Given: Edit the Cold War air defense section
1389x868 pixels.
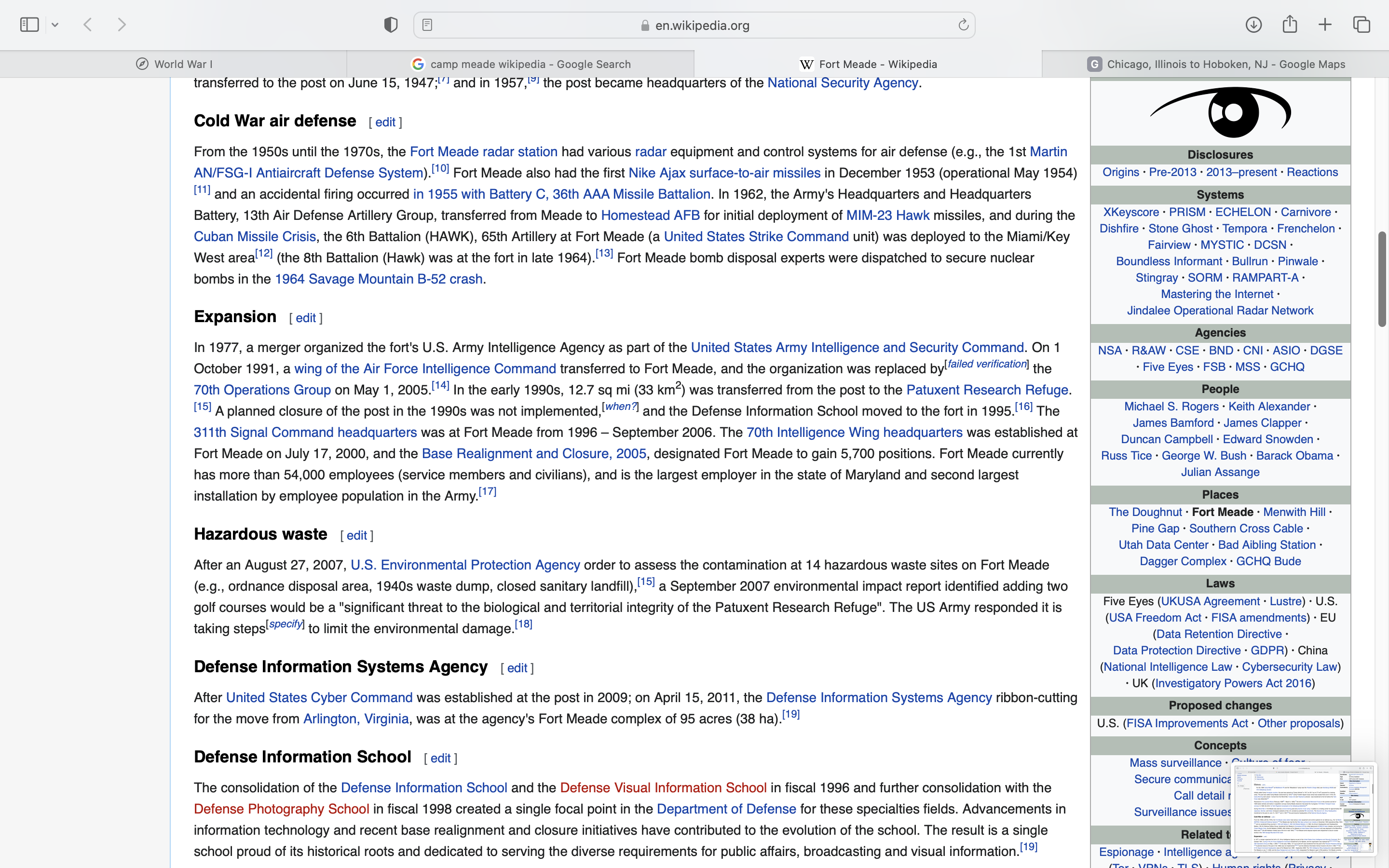Looking at the screenshot, I should tap(385, 122).
